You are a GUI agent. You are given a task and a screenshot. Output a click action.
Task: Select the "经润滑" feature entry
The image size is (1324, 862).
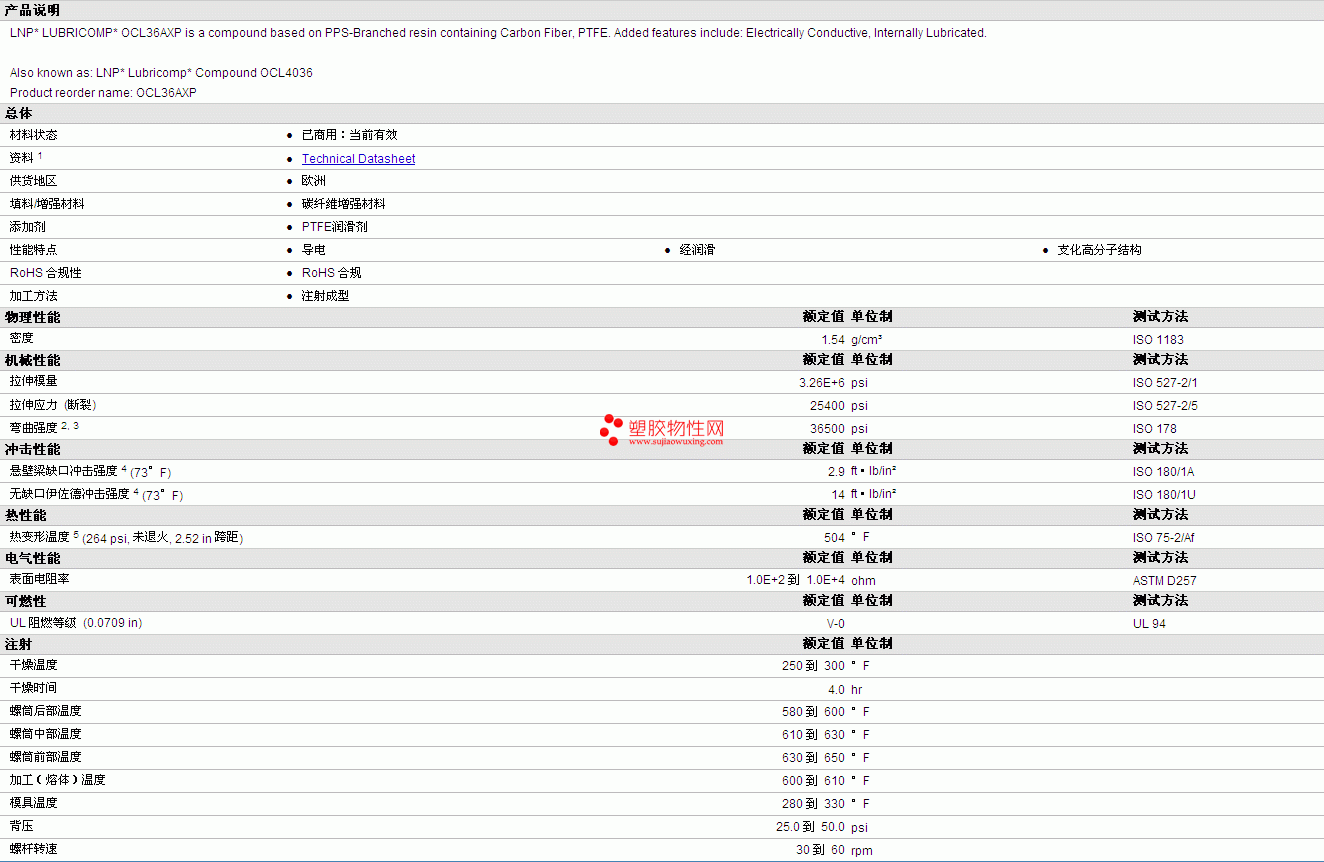pyautogui.click(x=697, y=250)
